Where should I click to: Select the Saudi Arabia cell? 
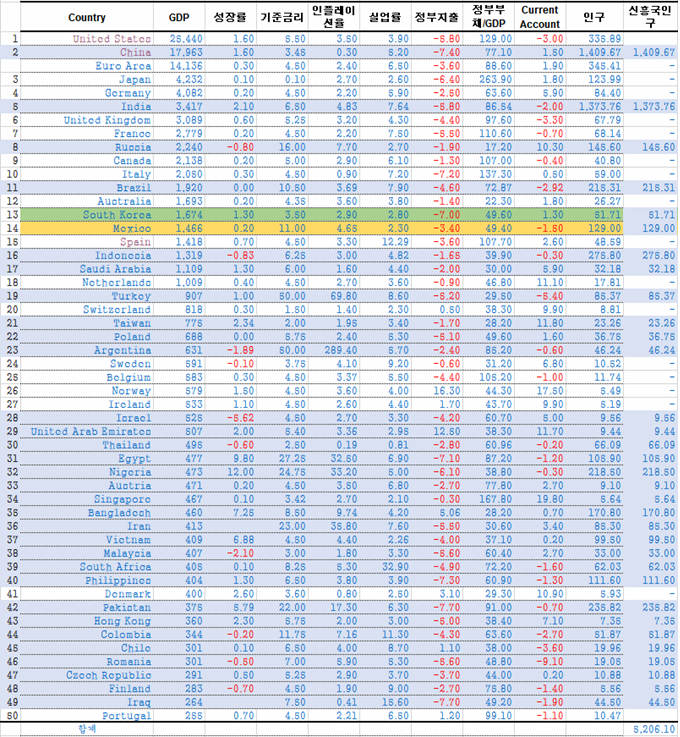(86, 269)
